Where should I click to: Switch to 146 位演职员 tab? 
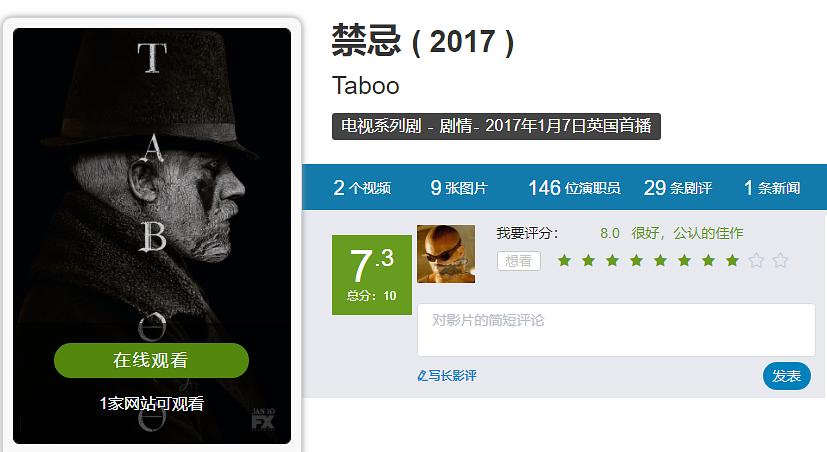pos(574,188)
